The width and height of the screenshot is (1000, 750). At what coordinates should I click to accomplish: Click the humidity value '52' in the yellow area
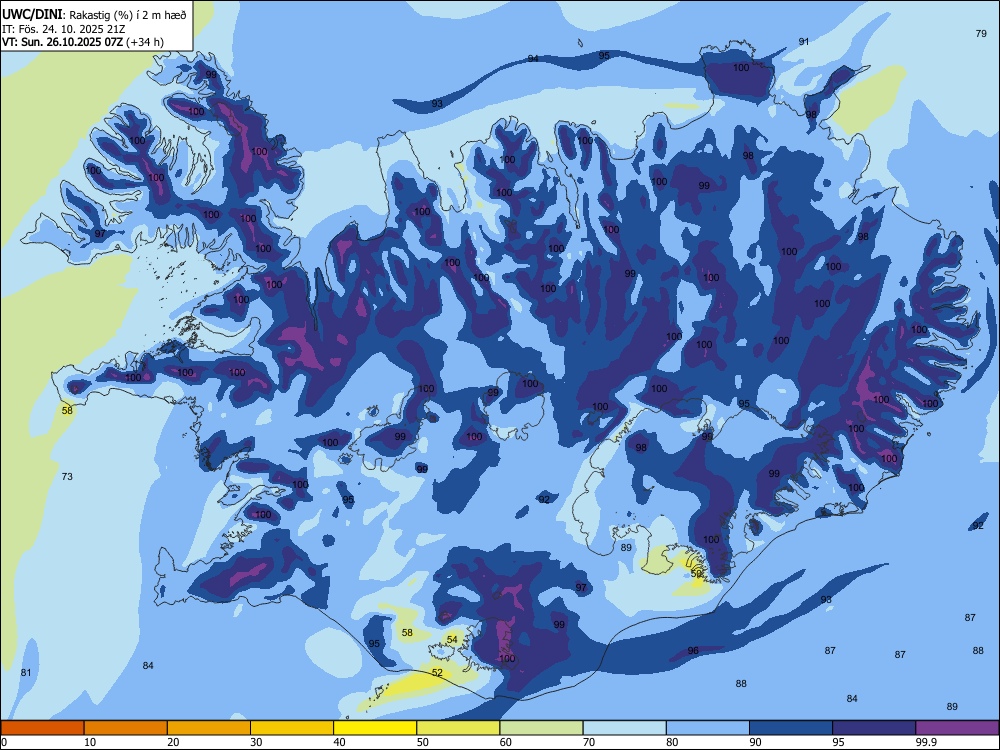[x=437, y=673]
